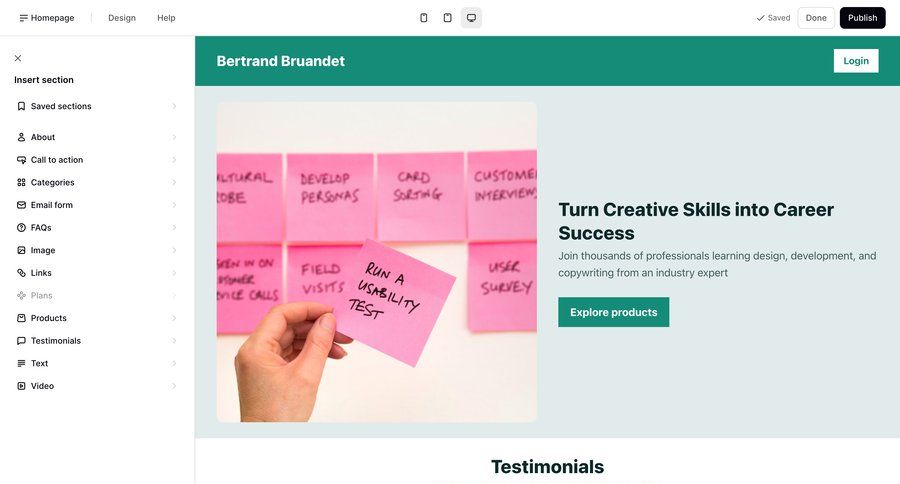Click the Links chain icon

pos(21,273)
